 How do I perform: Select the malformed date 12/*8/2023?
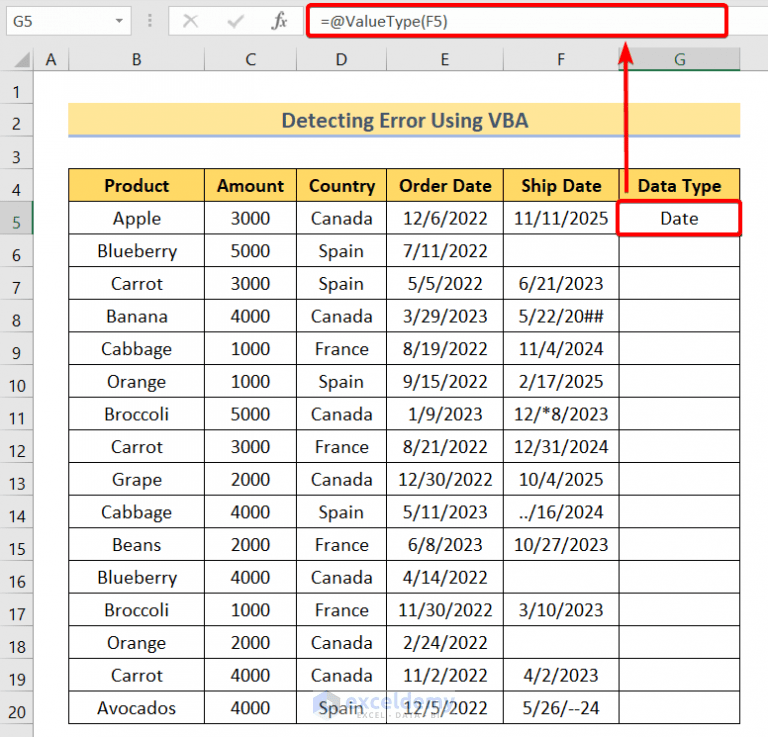[x=561, y=414]
